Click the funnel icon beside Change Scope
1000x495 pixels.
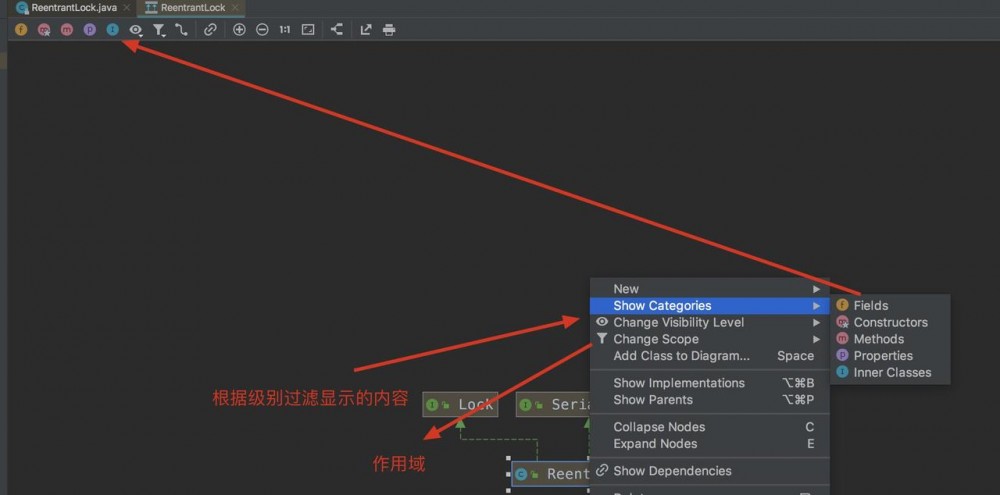point(601,339)
